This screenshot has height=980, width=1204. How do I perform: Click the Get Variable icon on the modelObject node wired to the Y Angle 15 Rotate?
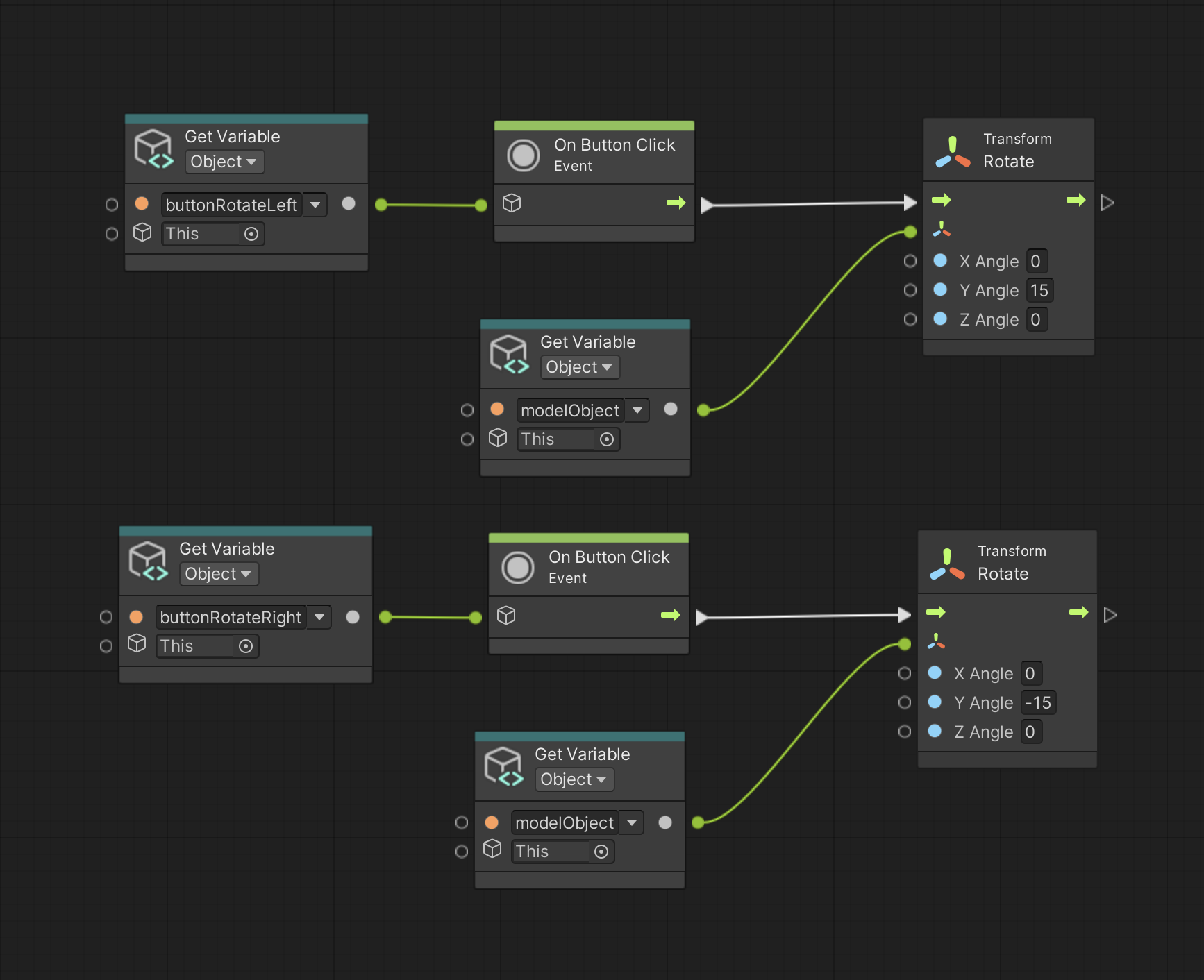pyautogui.click(x=509, y=355)
